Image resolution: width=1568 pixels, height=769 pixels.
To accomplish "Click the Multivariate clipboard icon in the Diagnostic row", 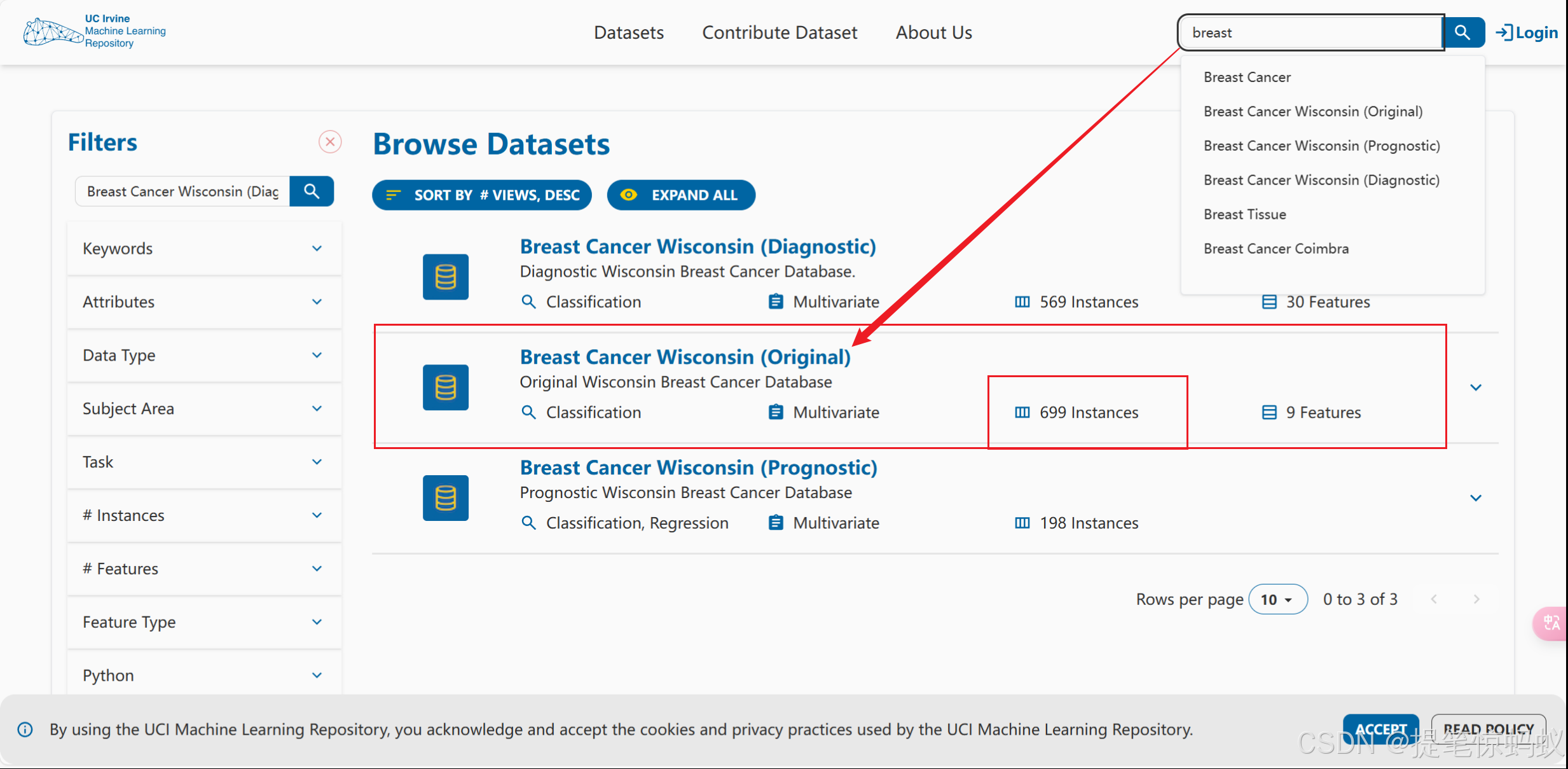I will 776,301.
